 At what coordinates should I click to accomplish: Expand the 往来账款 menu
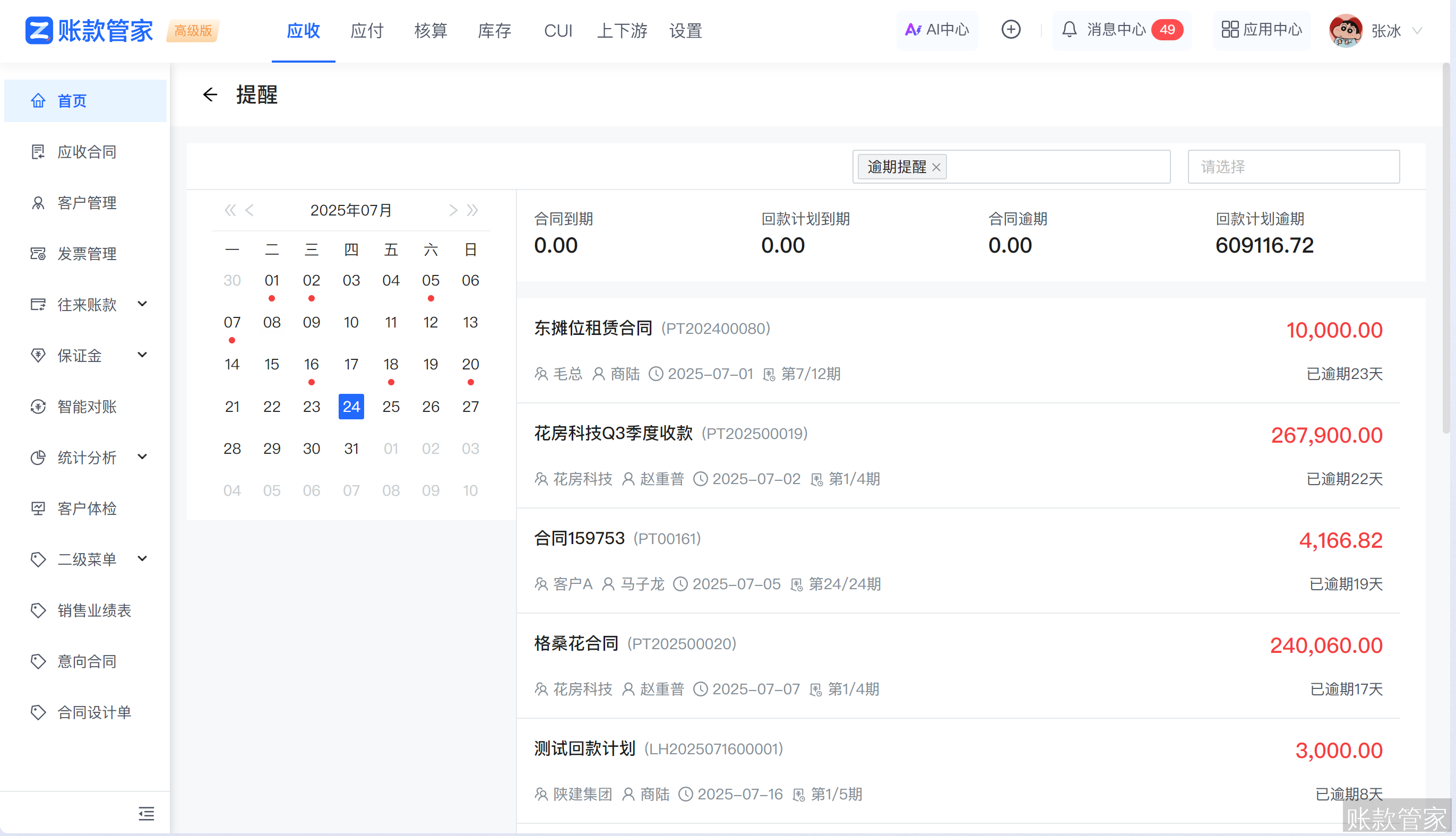(x=142, y=304)
